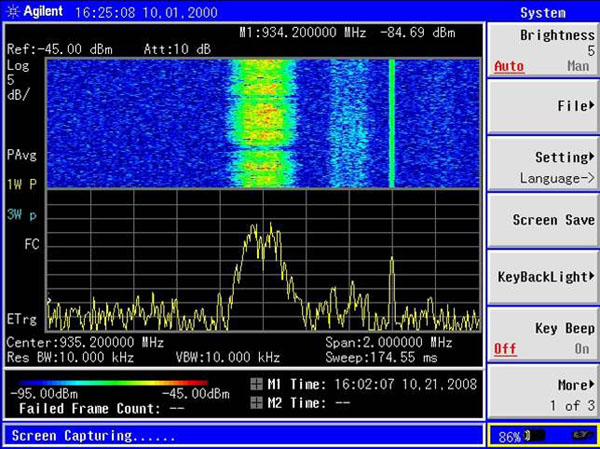The height and width of the screenshot is (449, 600).
Task: Click the 3W p trace label
Action: pyautogui.click(x=22, y=215)
